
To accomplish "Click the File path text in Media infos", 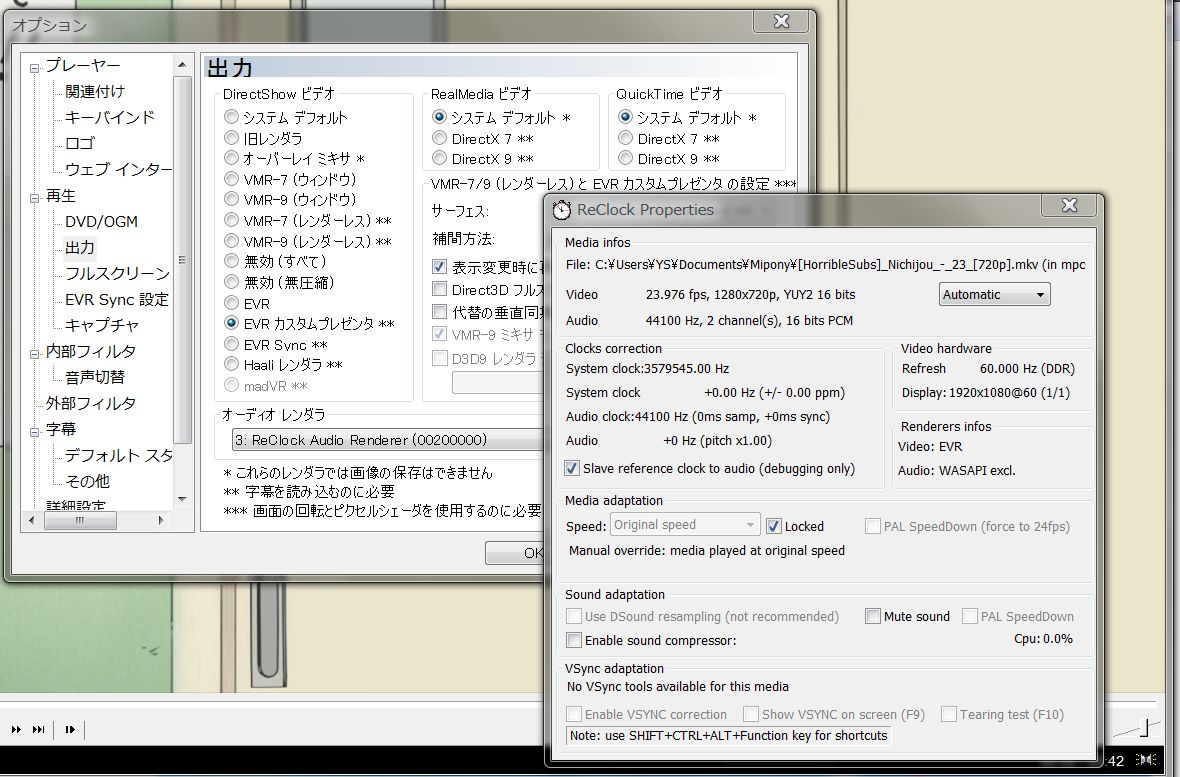I will tap(826, 264).
